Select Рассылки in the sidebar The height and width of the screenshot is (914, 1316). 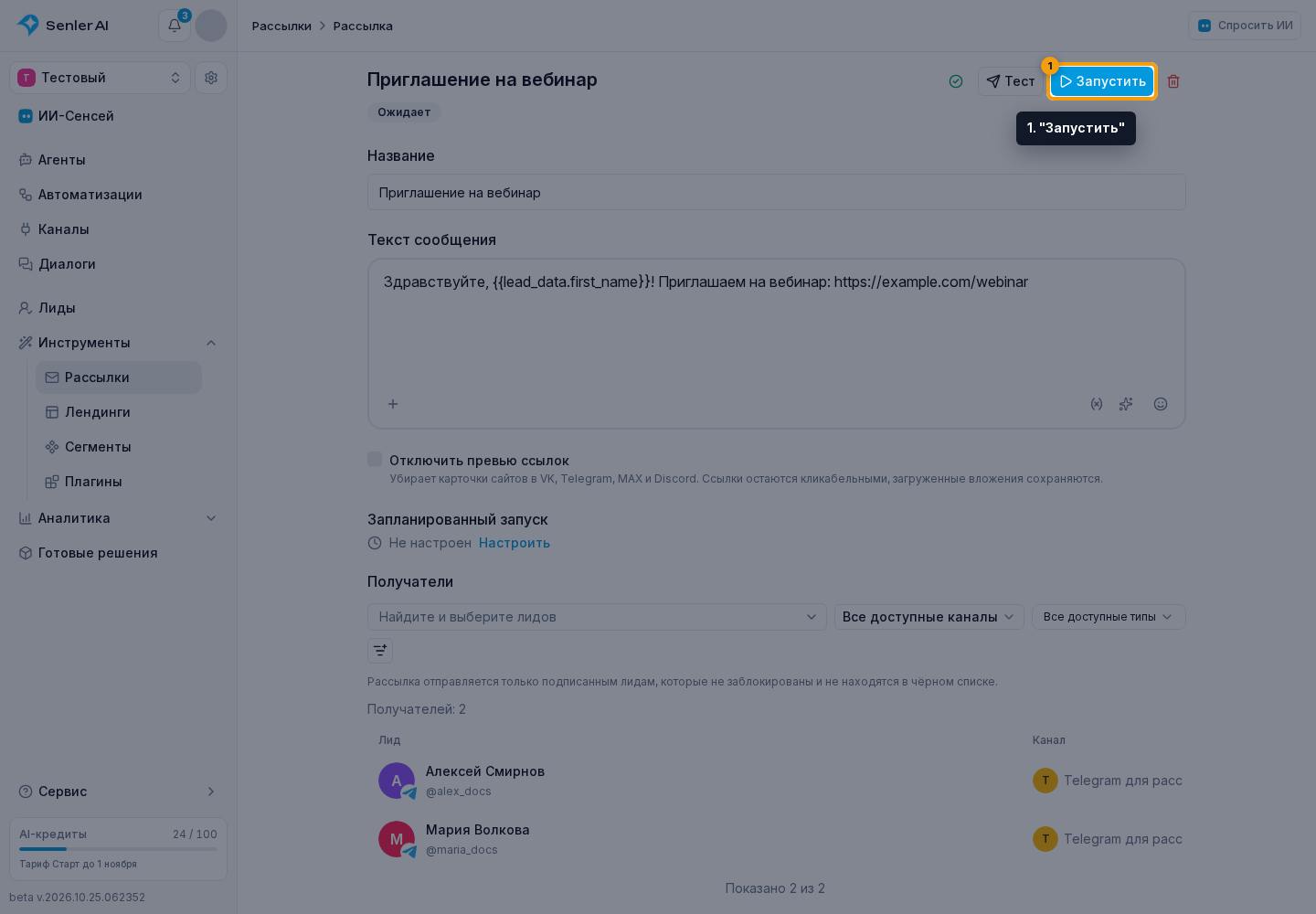click(119, 377)
